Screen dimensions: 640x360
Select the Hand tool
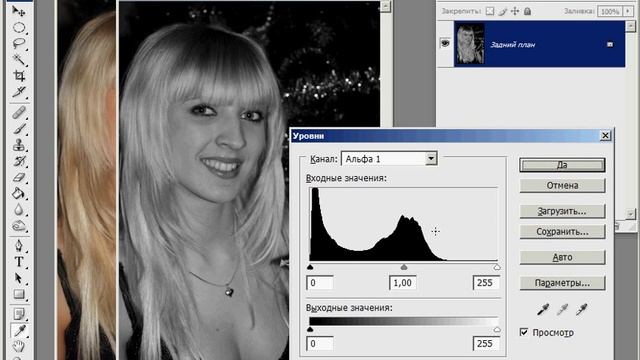pos(19,347)
